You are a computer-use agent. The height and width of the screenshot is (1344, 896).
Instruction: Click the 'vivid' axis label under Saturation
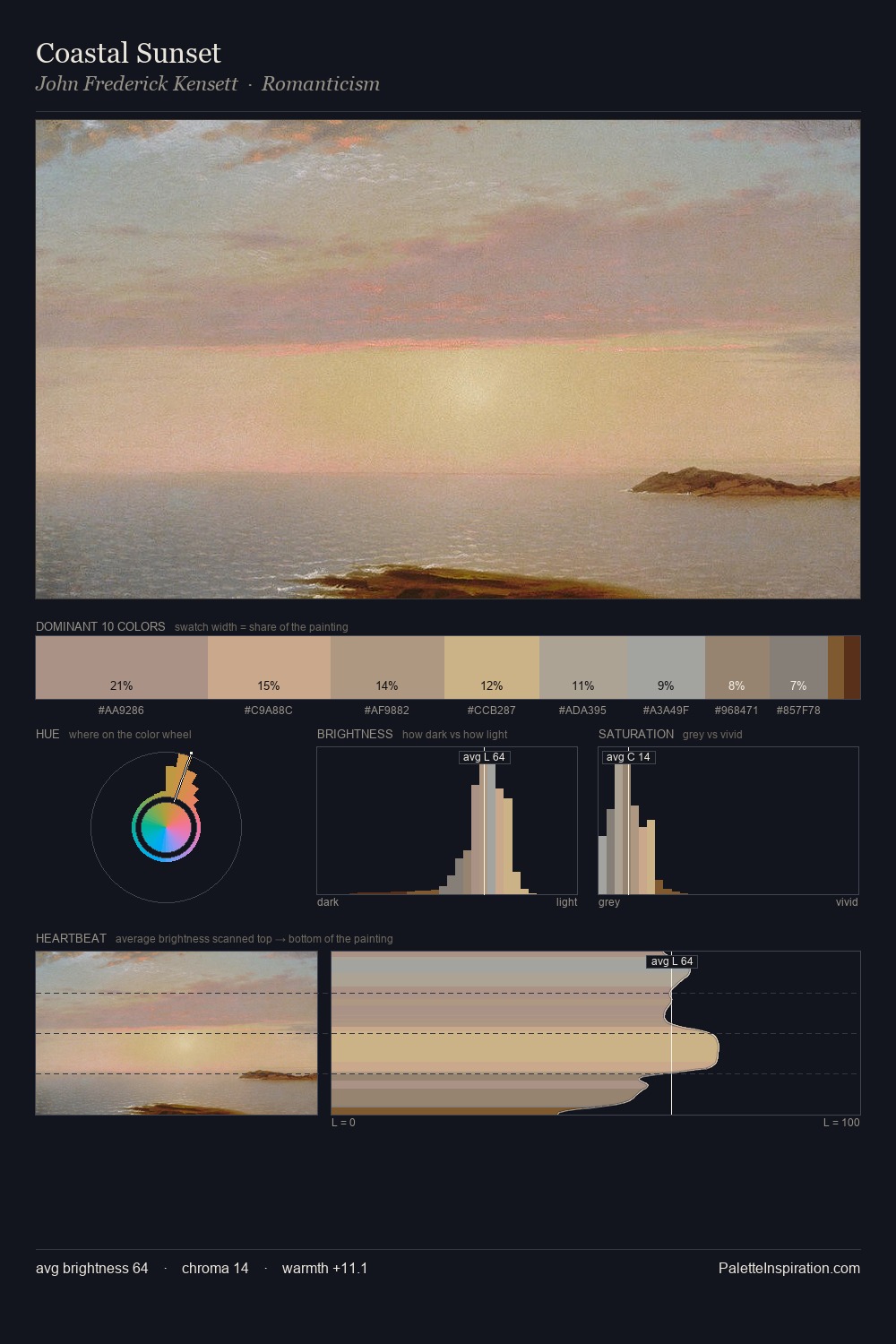(x=847, y=902)
